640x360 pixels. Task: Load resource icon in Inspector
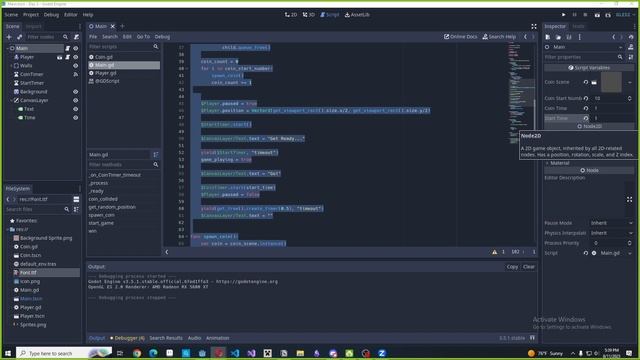click(x=558, y=37)
